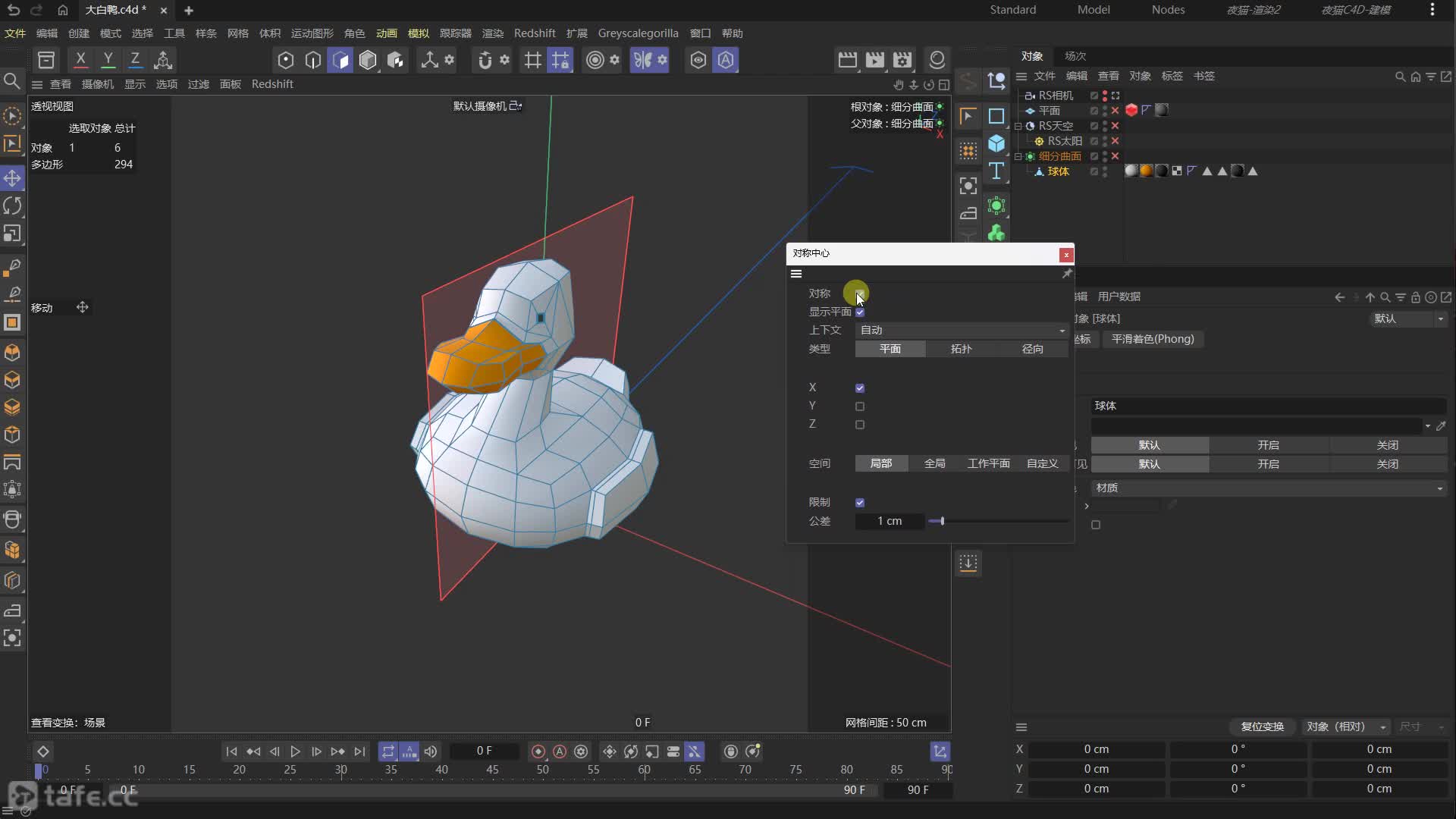Select 拓扑 symmetry type
This screenshot has height=819, width=1456.
pos(962,349)
